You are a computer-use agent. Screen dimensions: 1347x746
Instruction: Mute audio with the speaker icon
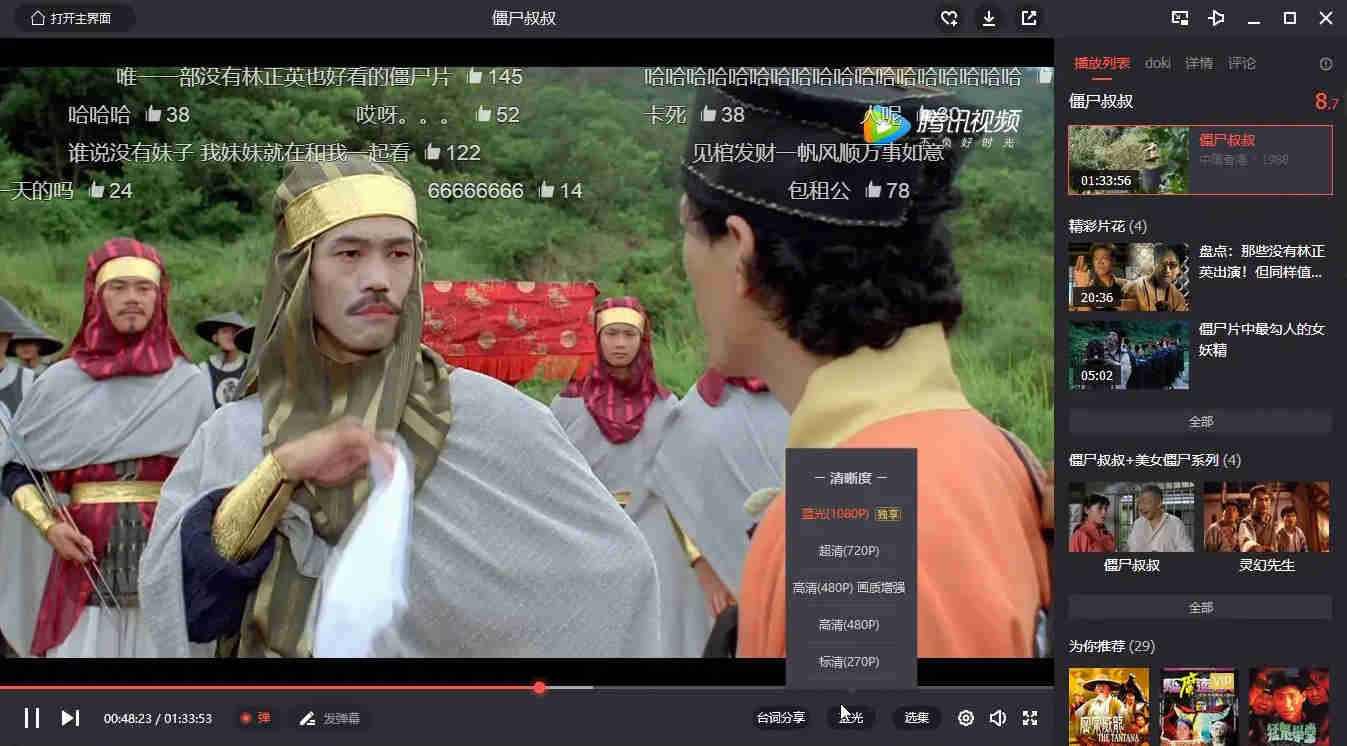pos(997,718)
